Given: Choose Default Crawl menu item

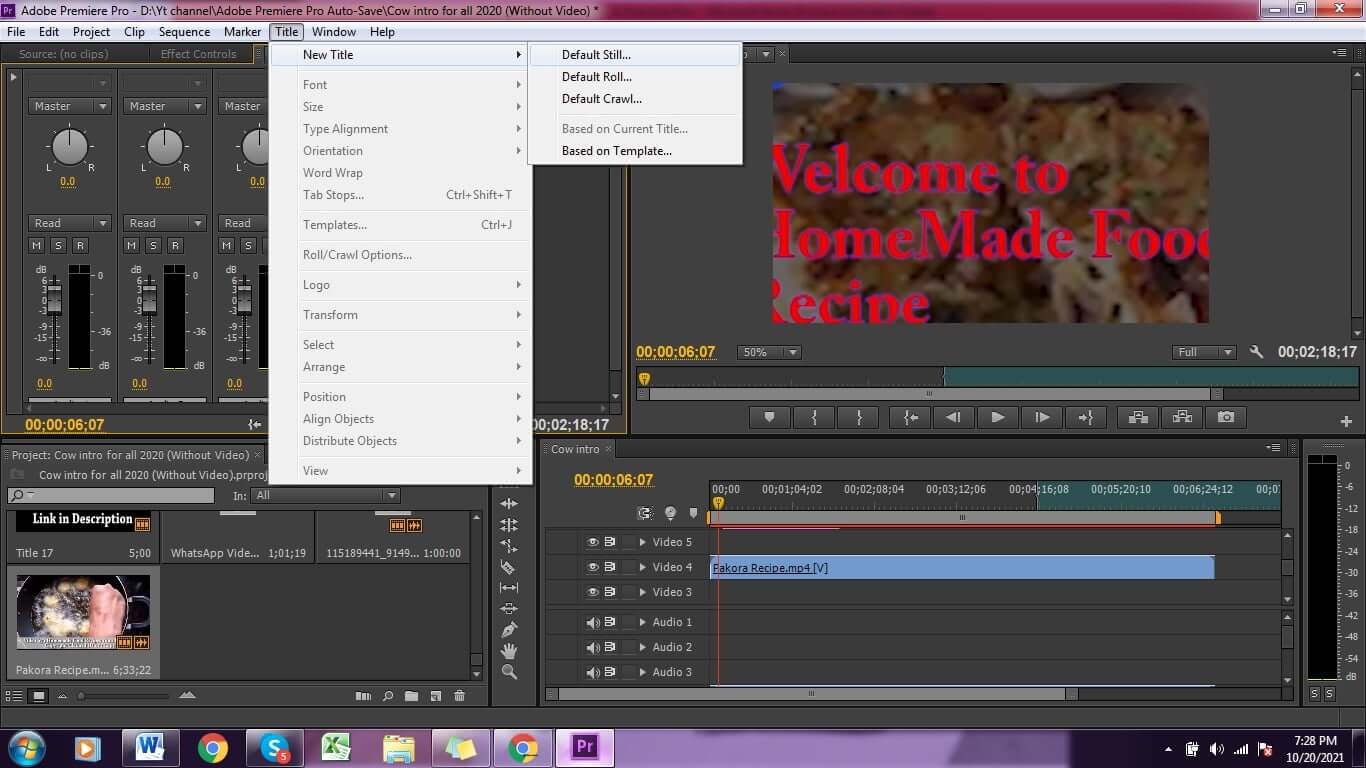Looking at the screenshot, I should [x=635, y=99].
